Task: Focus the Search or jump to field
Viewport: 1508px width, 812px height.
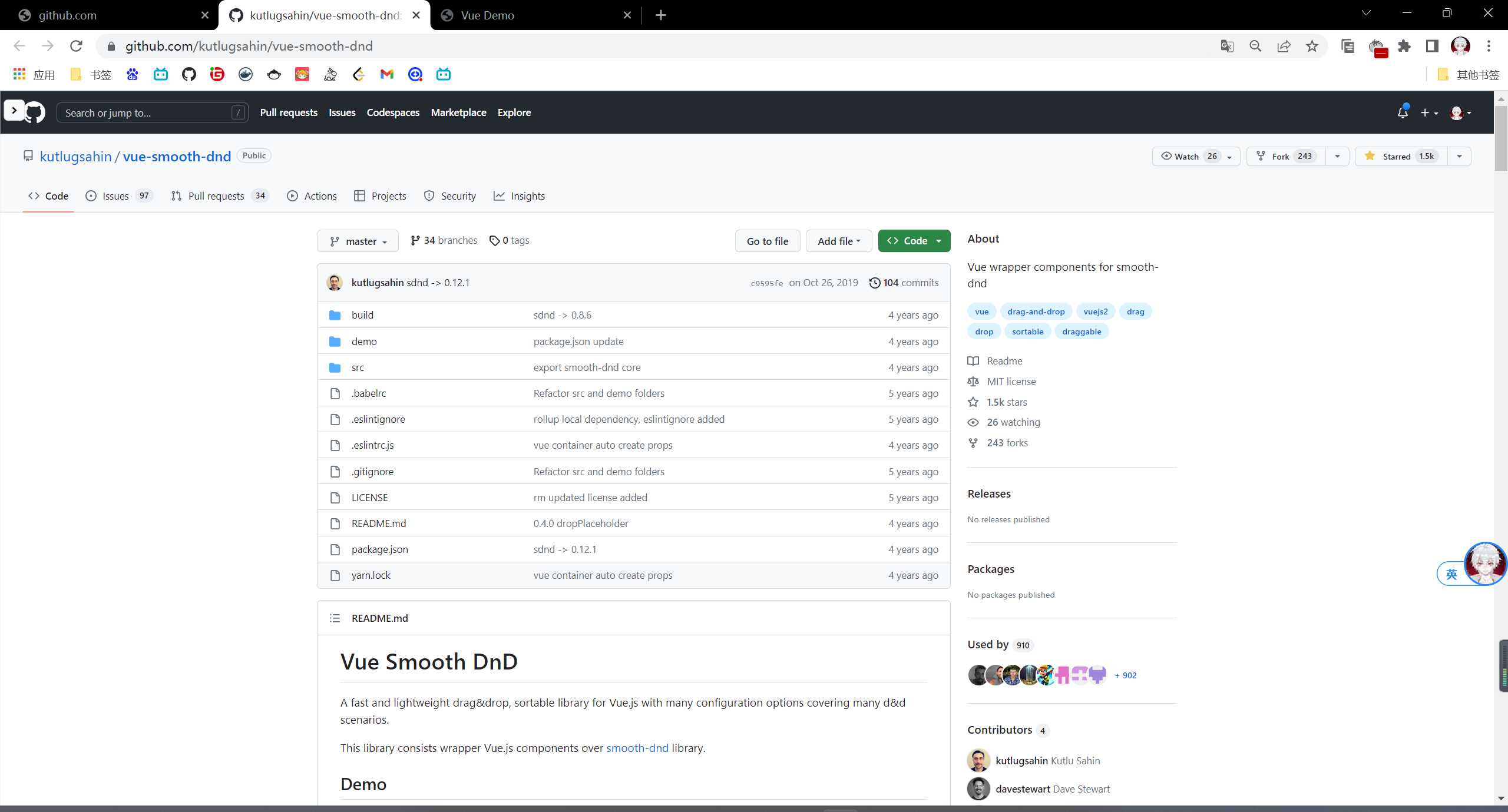Action: click(147, 112)
